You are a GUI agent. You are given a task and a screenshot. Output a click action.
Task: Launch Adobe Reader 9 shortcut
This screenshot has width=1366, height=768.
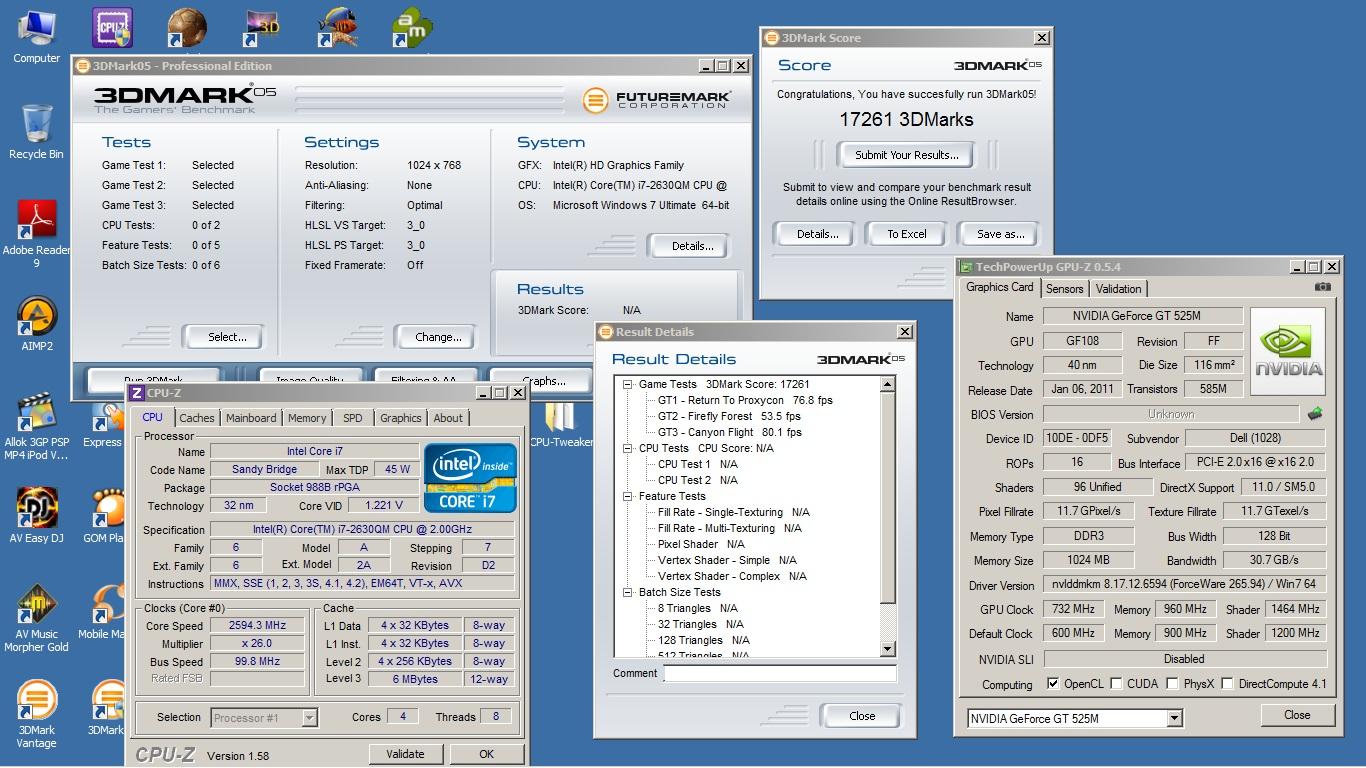36,233
